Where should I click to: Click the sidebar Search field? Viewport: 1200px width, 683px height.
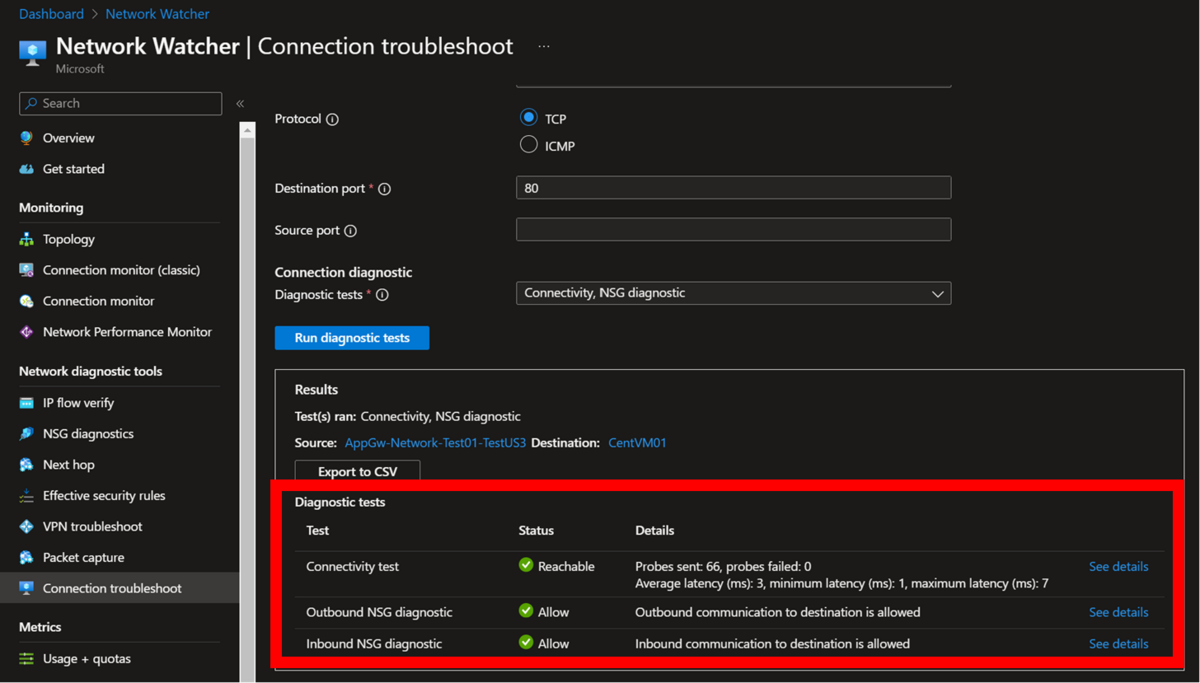coord(120,103)
